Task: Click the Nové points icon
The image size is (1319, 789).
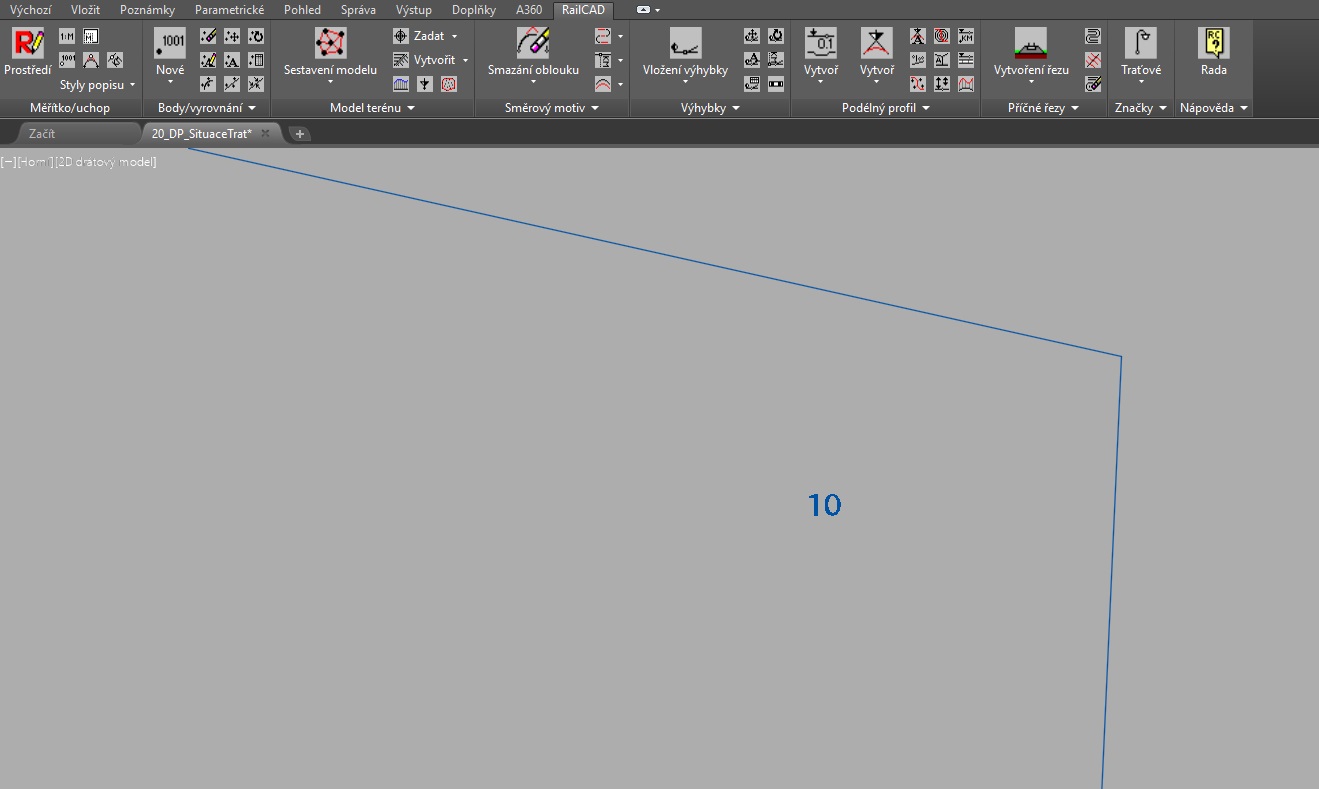Action: tap(170, 44)
